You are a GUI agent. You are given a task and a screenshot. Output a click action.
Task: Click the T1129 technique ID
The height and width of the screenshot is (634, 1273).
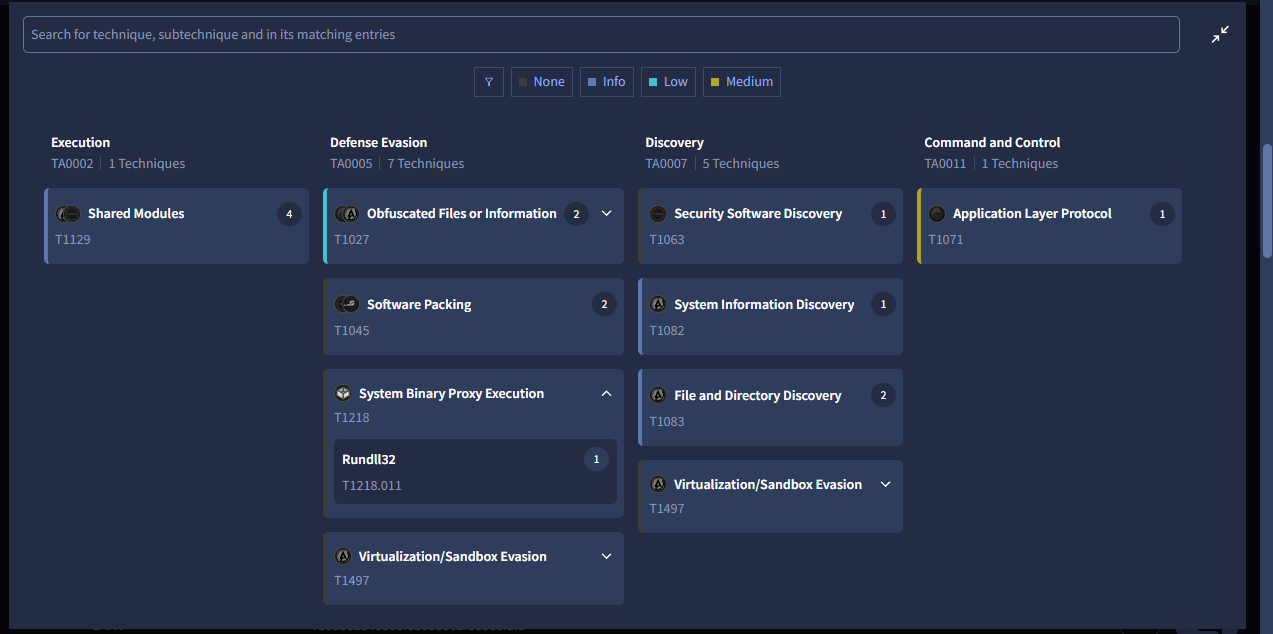click(73, 240)
